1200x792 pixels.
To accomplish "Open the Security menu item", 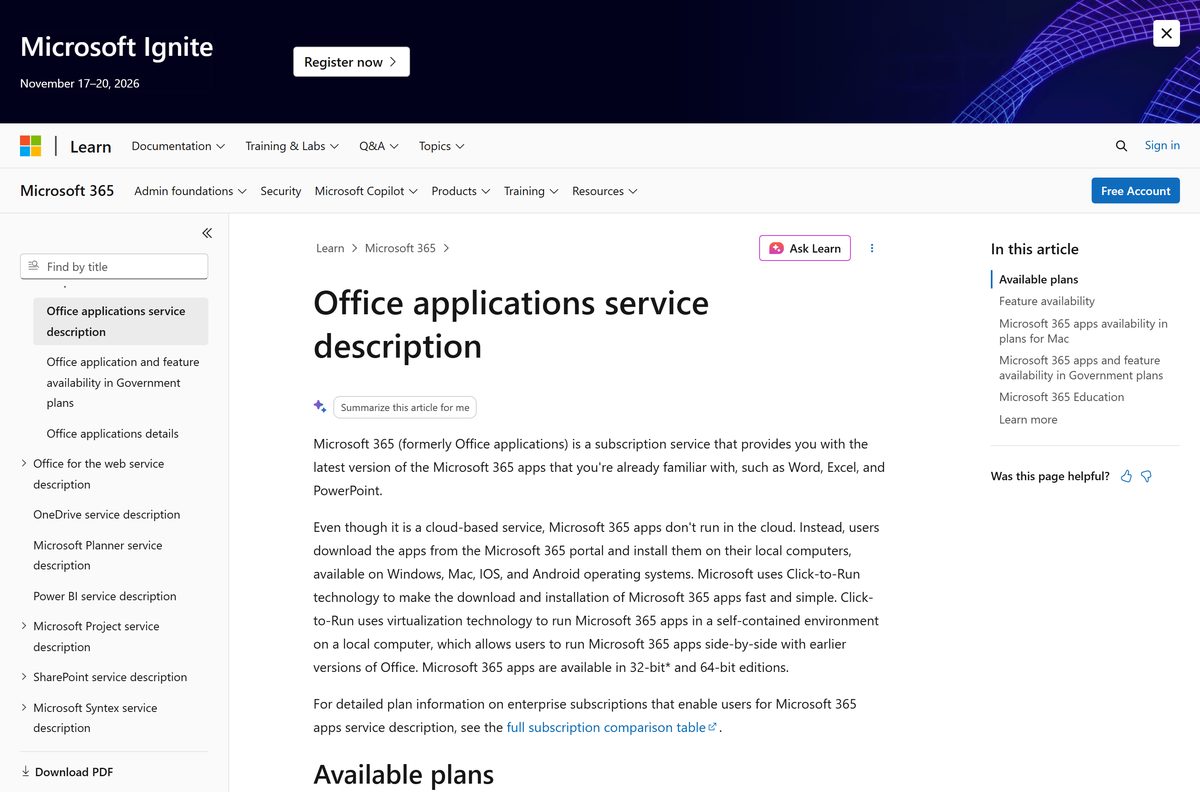I will 280,191.
